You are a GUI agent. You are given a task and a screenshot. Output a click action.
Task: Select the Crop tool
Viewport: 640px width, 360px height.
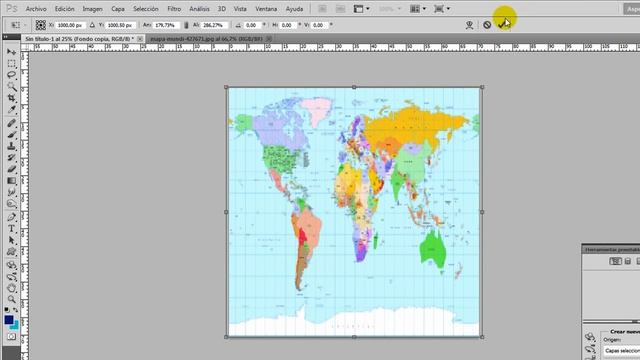pyautogui.click(x=11, y=98)
